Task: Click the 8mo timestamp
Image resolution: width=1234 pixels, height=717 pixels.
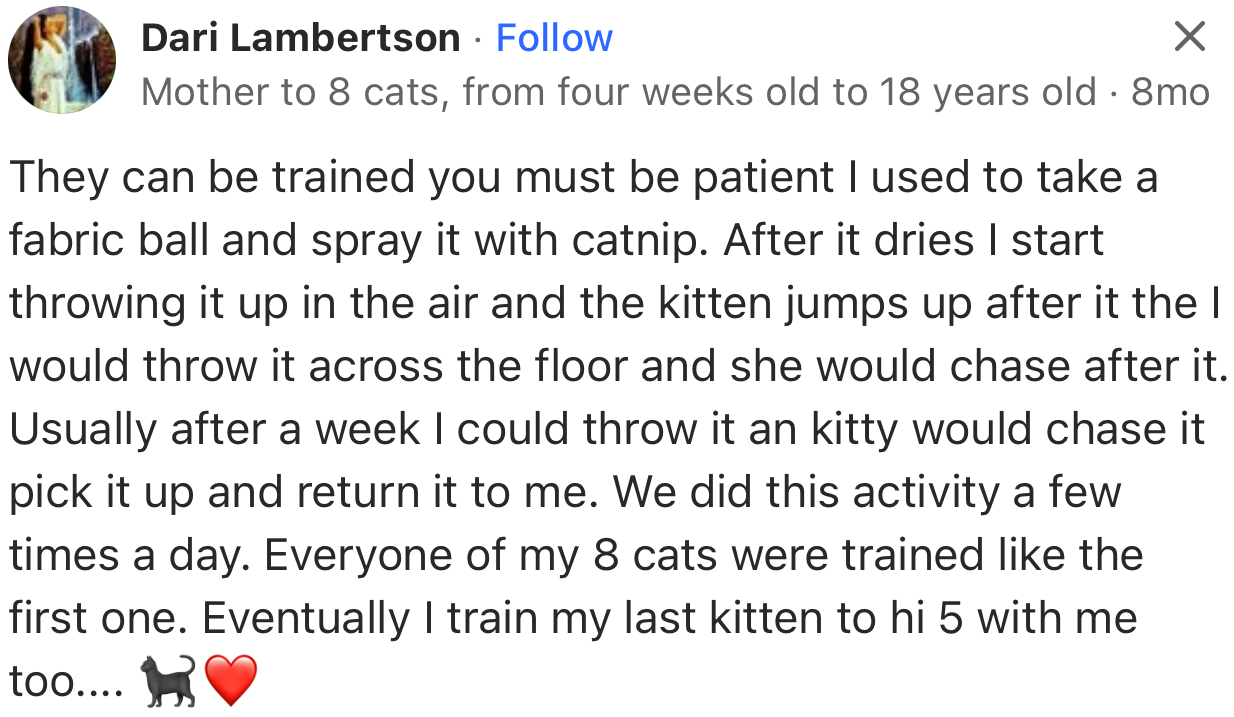Action: click(1169, 92)
